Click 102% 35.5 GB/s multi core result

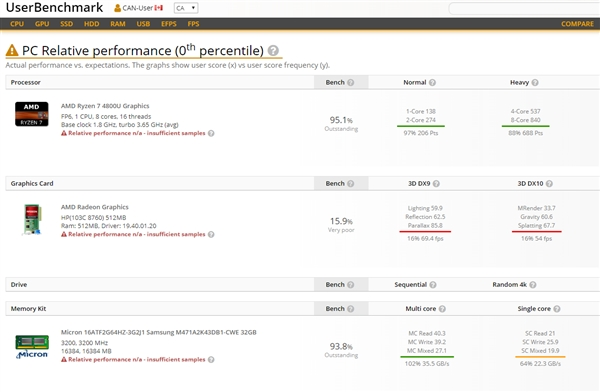click(427, 364)
